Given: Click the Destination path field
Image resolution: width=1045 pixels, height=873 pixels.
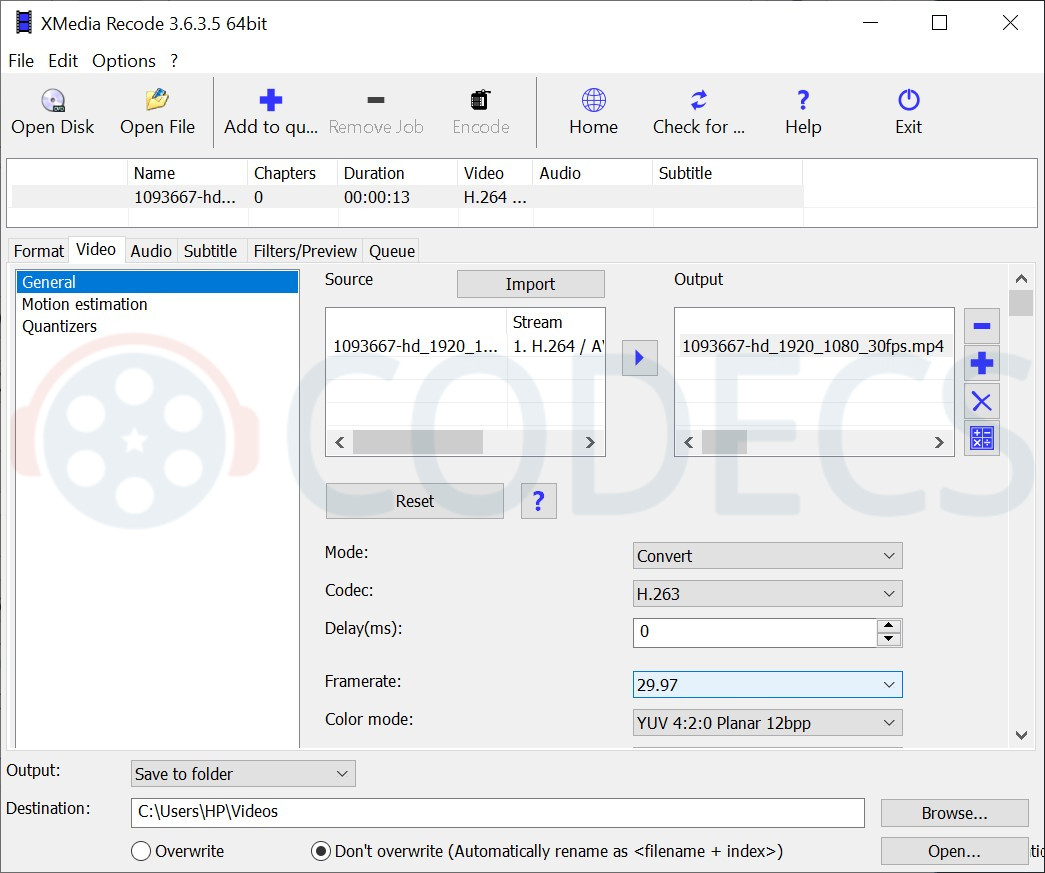Looking at the screenshot, I should click(498, 812).
